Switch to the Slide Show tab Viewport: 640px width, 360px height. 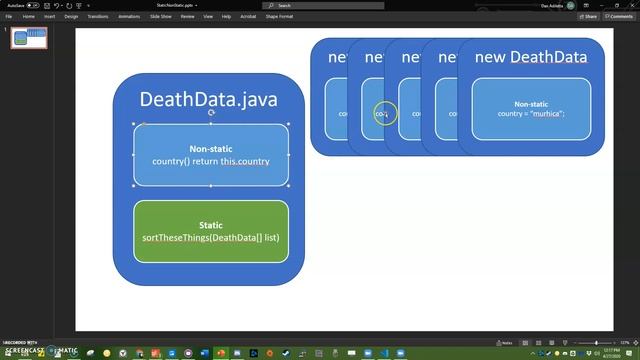pos(161,17)
